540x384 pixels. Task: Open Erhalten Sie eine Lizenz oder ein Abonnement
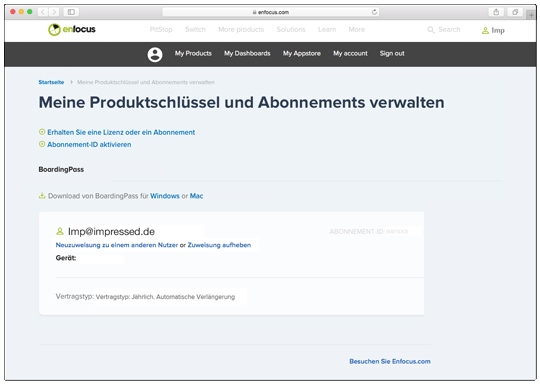tap(121, 132)
